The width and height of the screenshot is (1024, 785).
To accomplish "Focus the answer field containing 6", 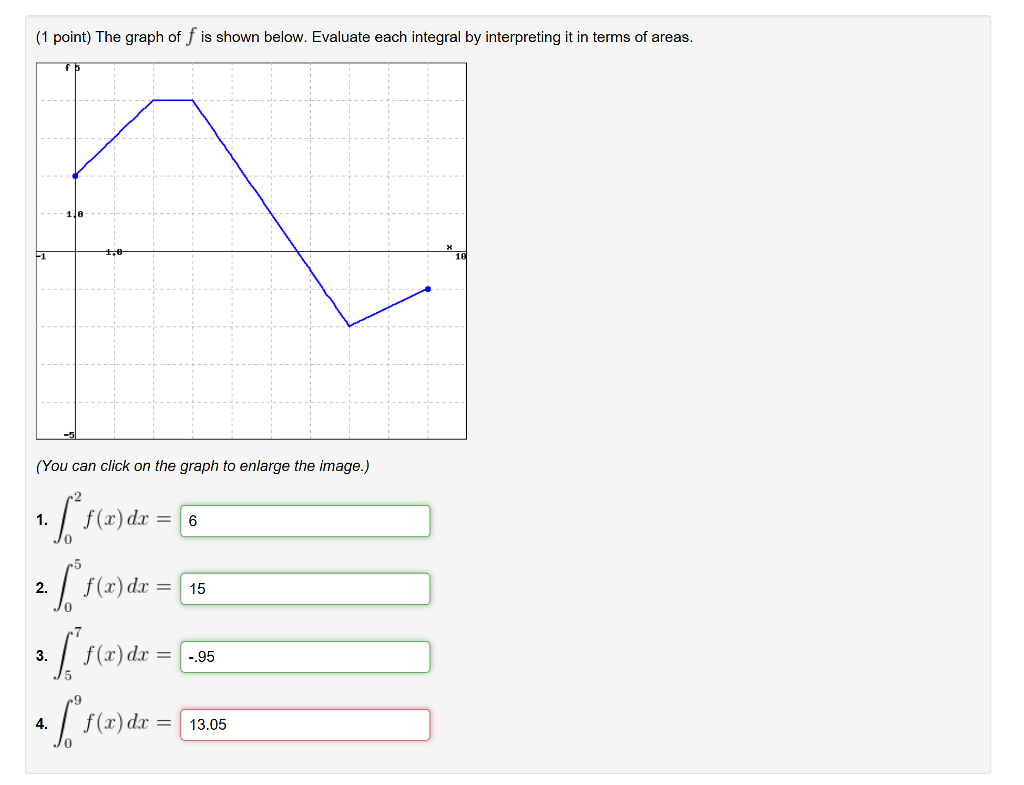I will (305, 521).
